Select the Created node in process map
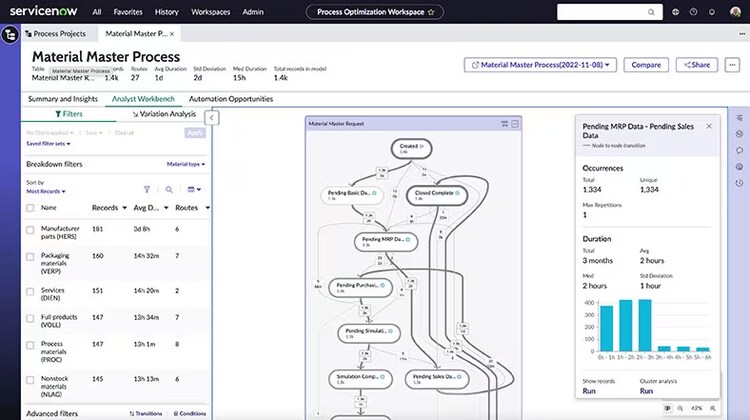 tap(411, 148)
